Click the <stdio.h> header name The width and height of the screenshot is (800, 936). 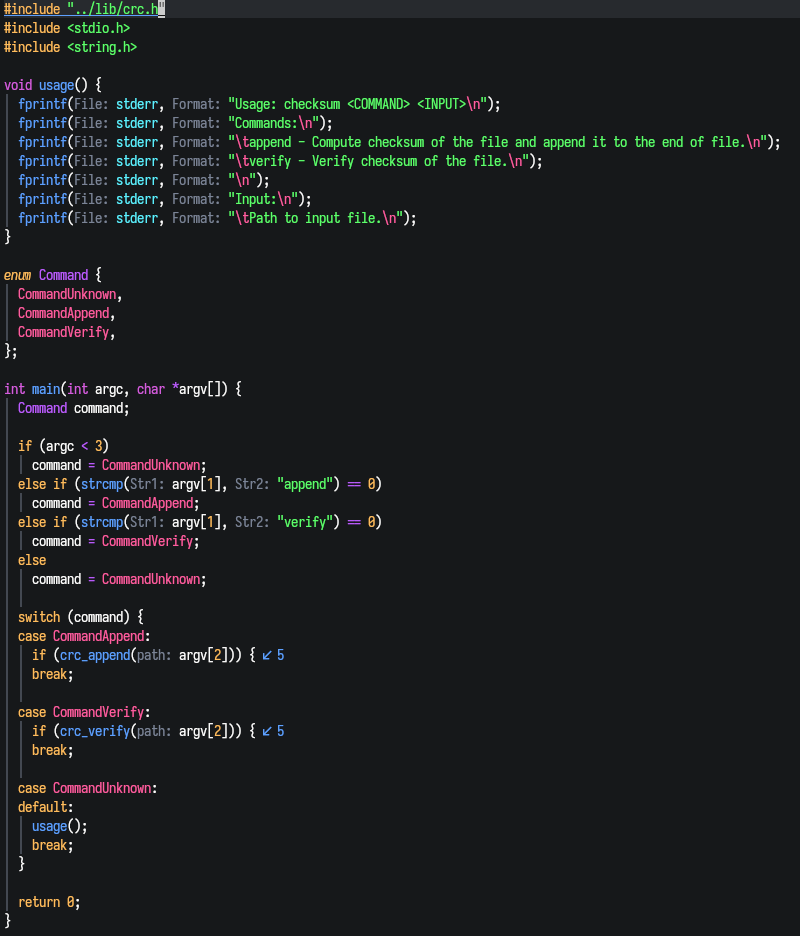point(99,28)
